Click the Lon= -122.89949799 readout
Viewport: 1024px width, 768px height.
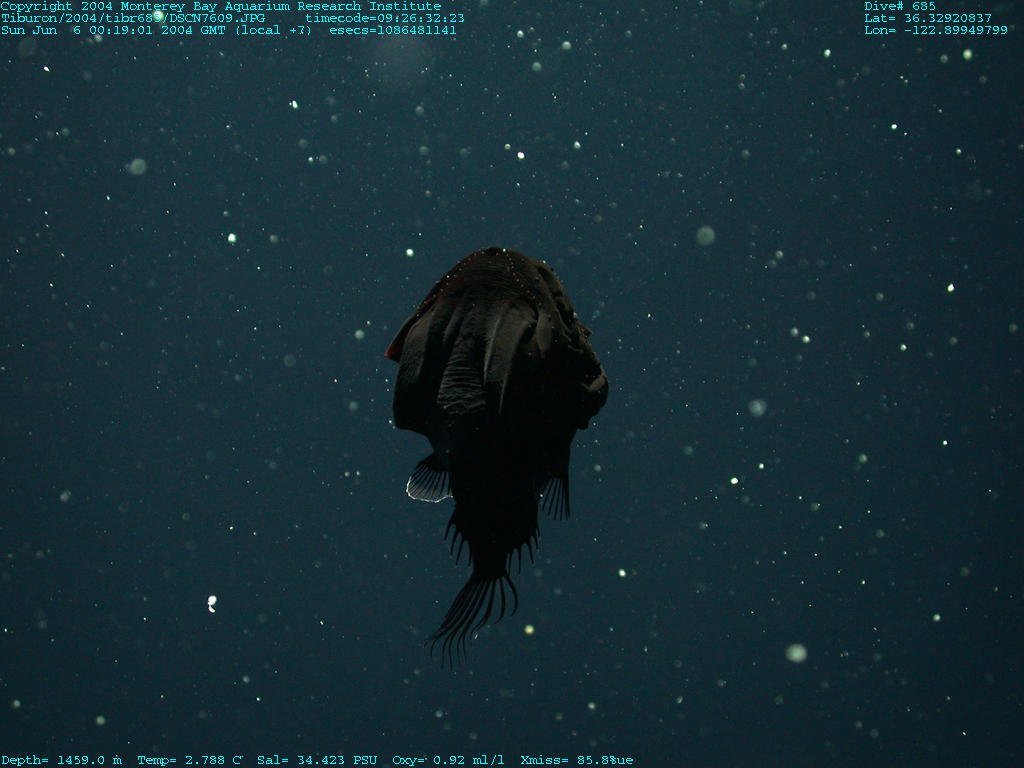point(936,30)
